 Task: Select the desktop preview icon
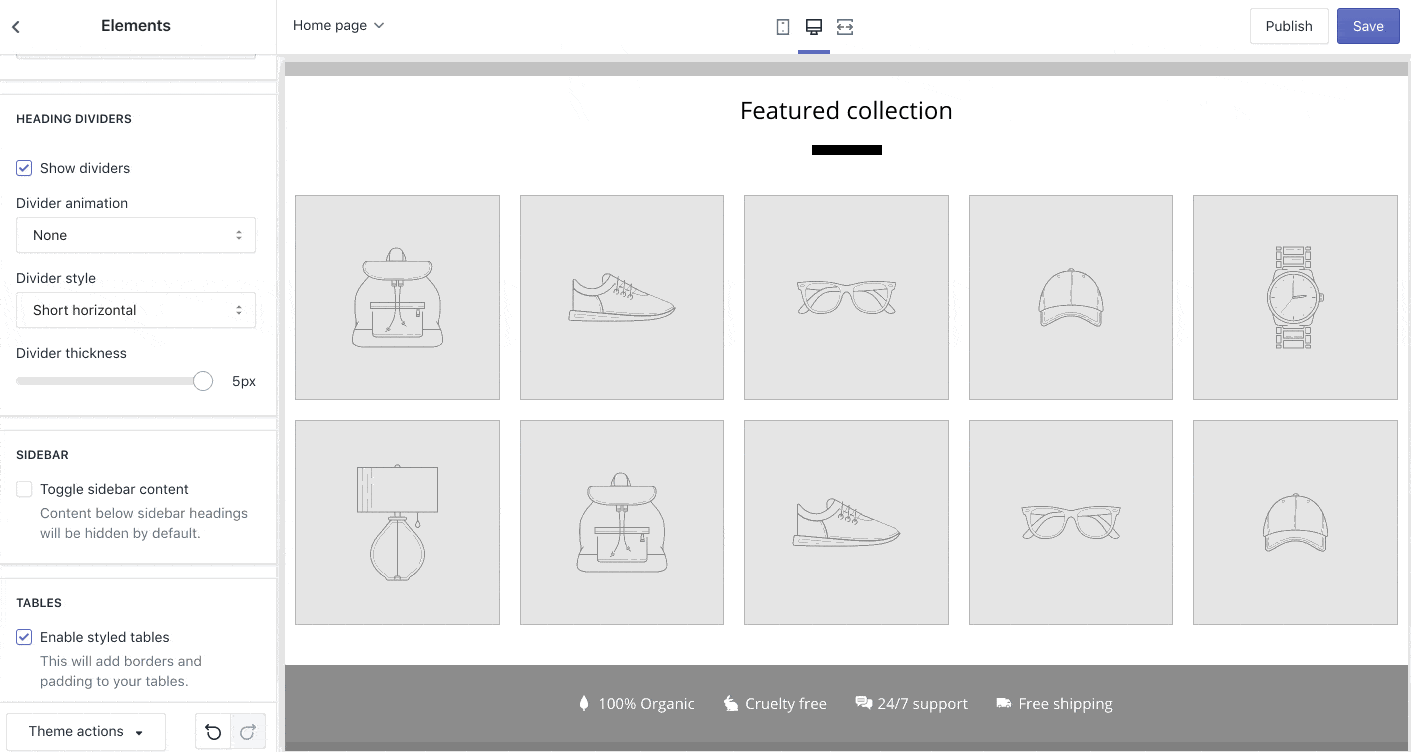(813, 26)
